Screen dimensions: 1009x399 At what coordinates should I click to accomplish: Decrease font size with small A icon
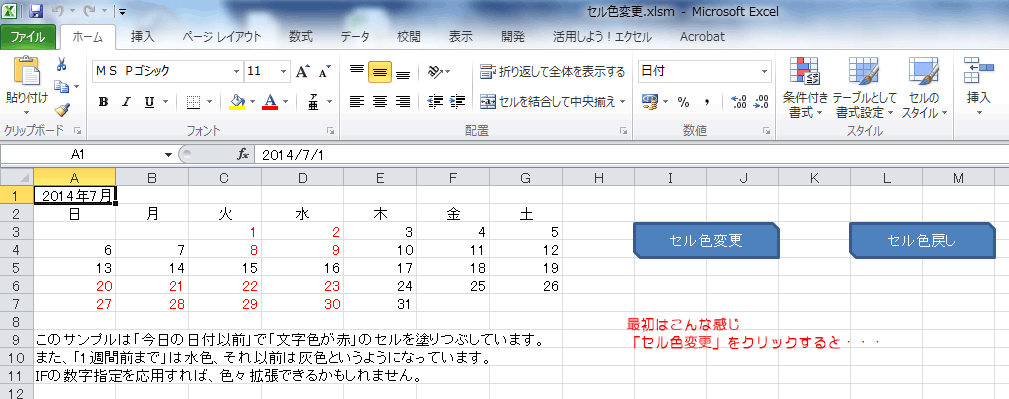(324, 71)
